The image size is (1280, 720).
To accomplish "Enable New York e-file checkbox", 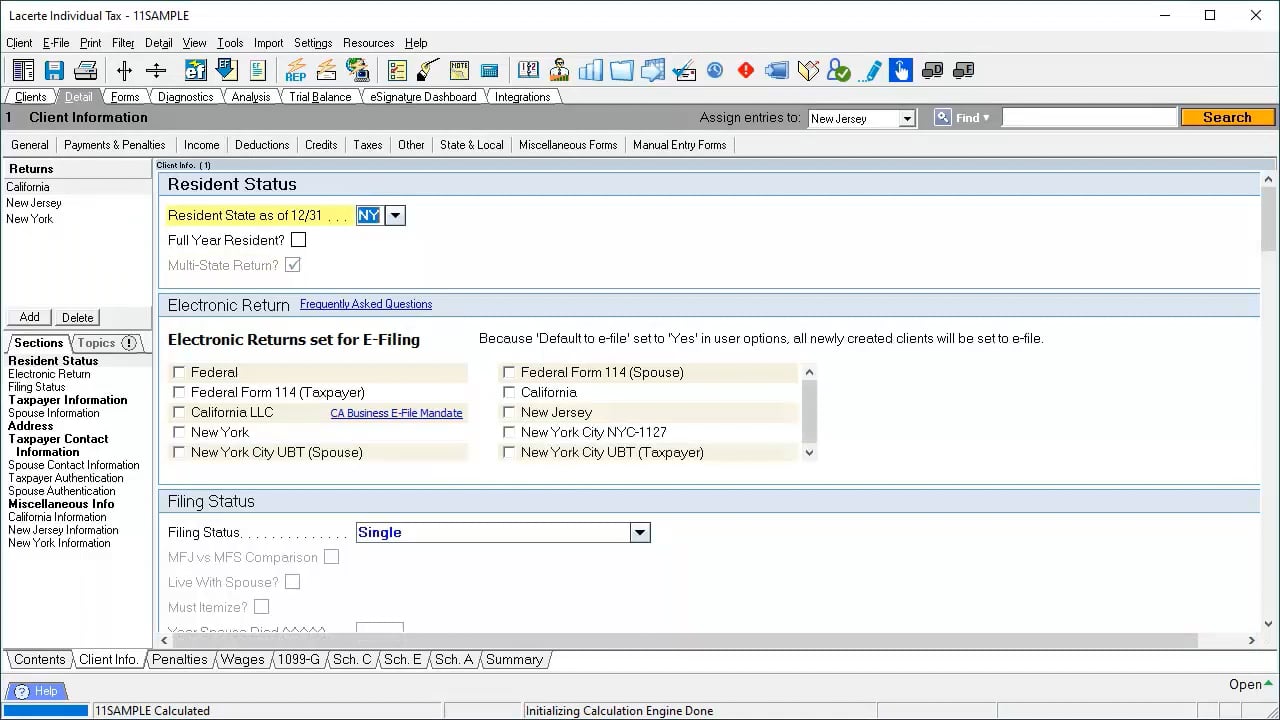I will click(179, 432).
